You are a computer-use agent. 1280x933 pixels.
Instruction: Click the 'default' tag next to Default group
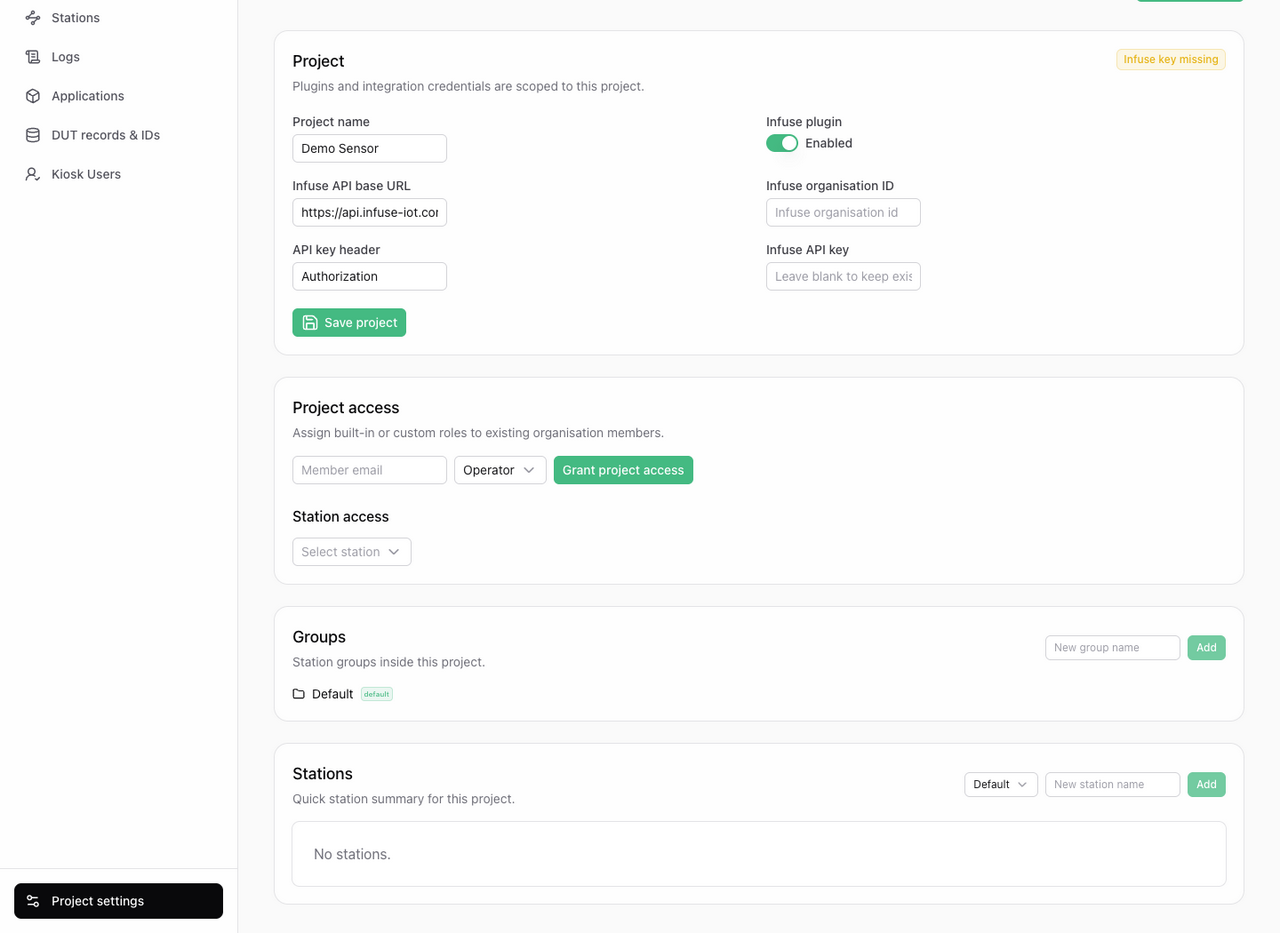(377, 694)
